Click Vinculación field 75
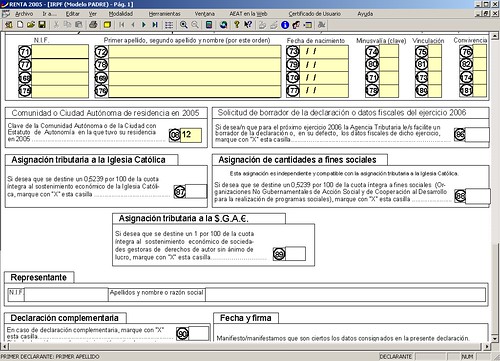The width and height of the screenshot is (500, 361). click(x=435, y=52)
